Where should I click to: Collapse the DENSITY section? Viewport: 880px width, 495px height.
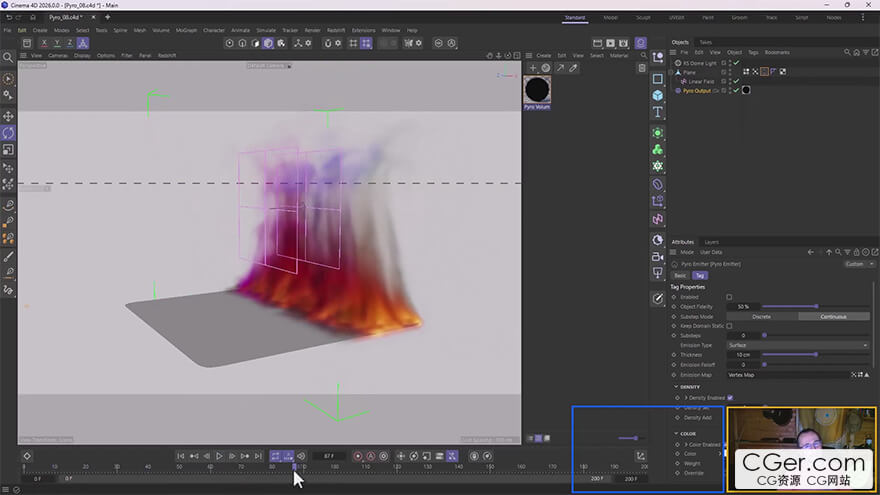[676, 387]
